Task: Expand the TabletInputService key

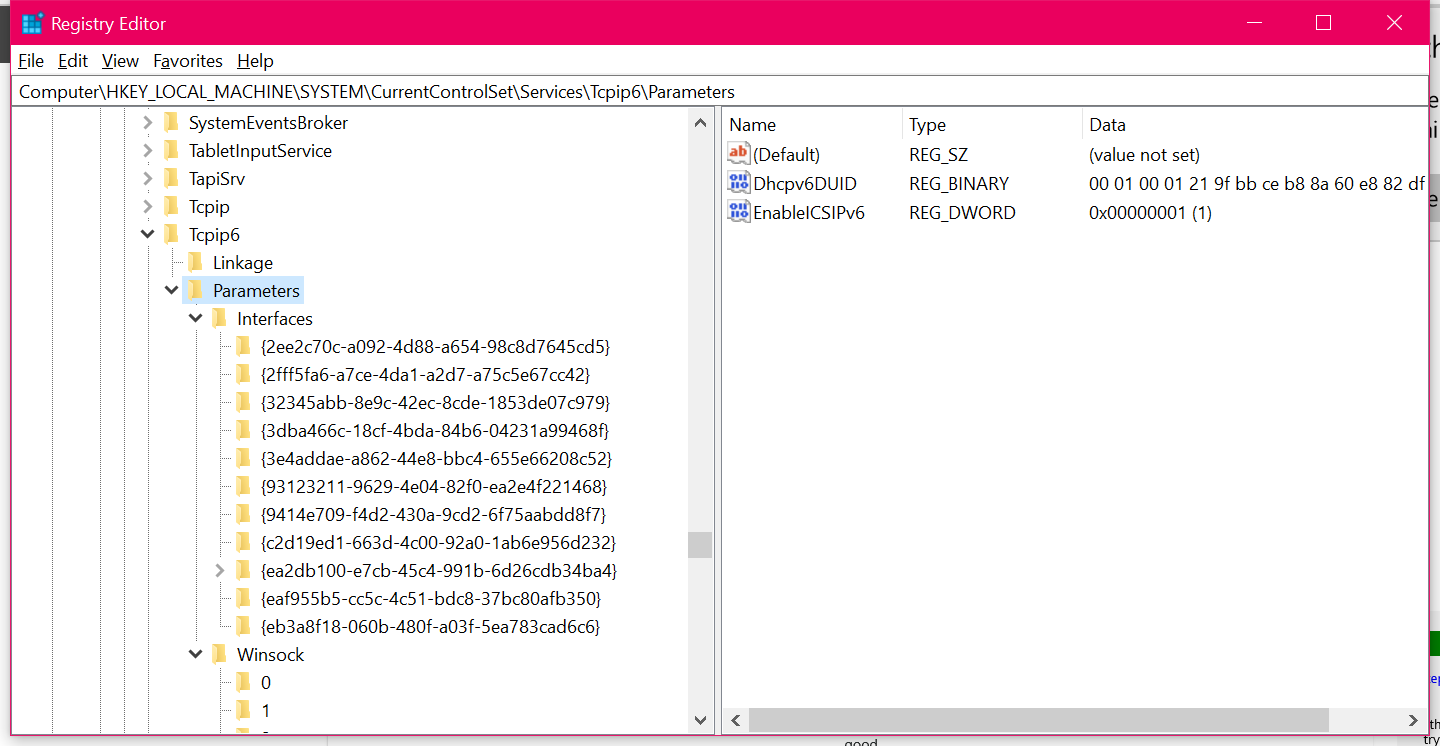Action: click(148, 151)
